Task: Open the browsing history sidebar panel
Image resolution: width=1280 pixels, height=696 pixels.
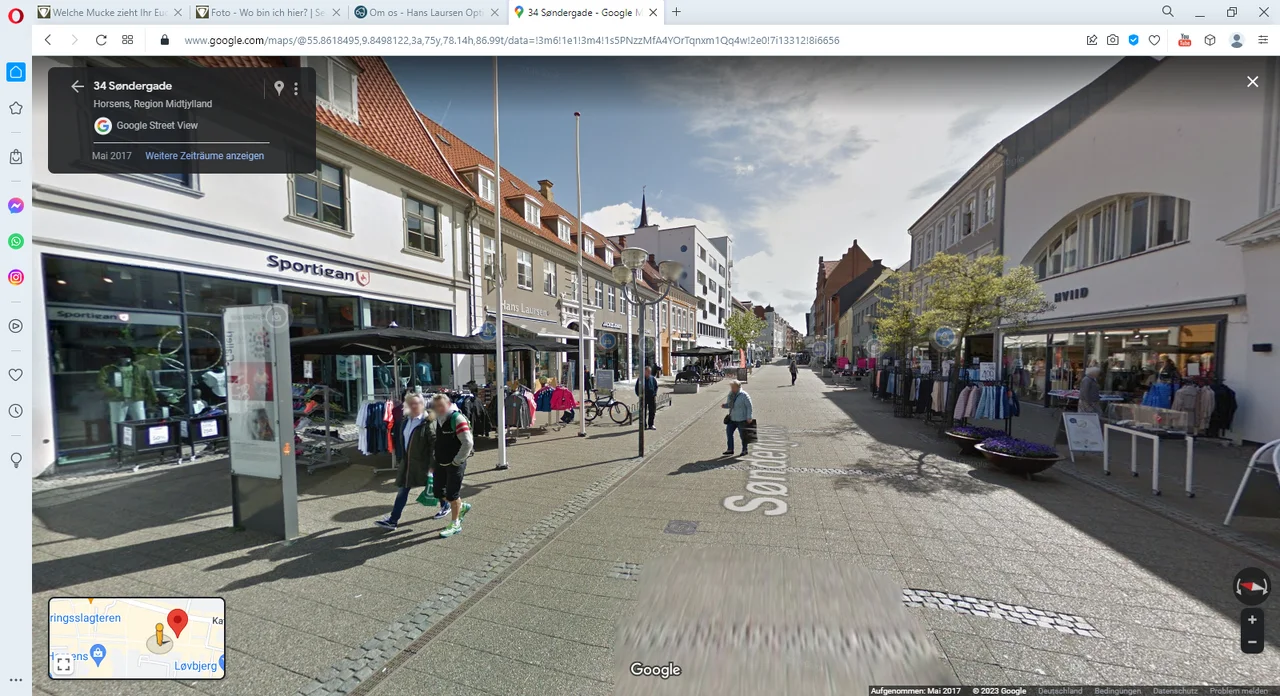Action: (16, 411)
